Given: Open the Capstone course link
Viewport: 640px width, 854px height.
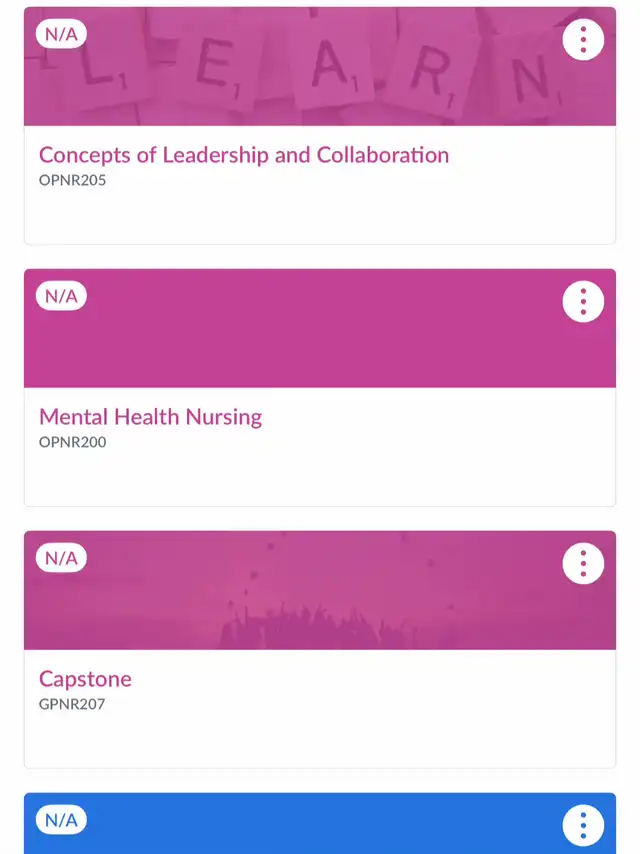Looking at the screenshot, I should [x=85, y=679].
